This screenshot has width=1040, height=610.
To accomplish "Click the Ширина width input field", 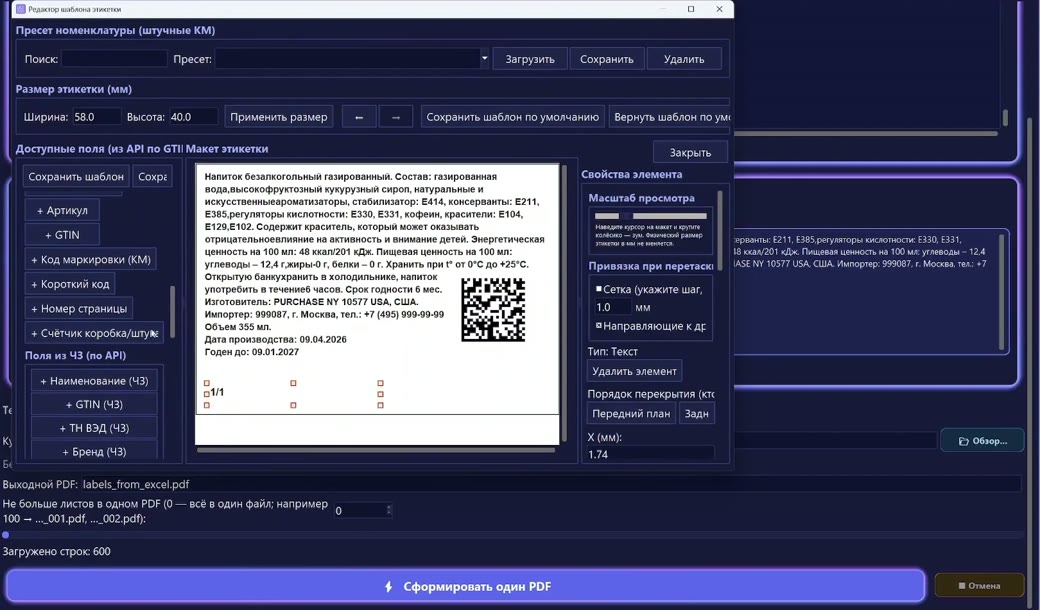I will tap(97, 117).
